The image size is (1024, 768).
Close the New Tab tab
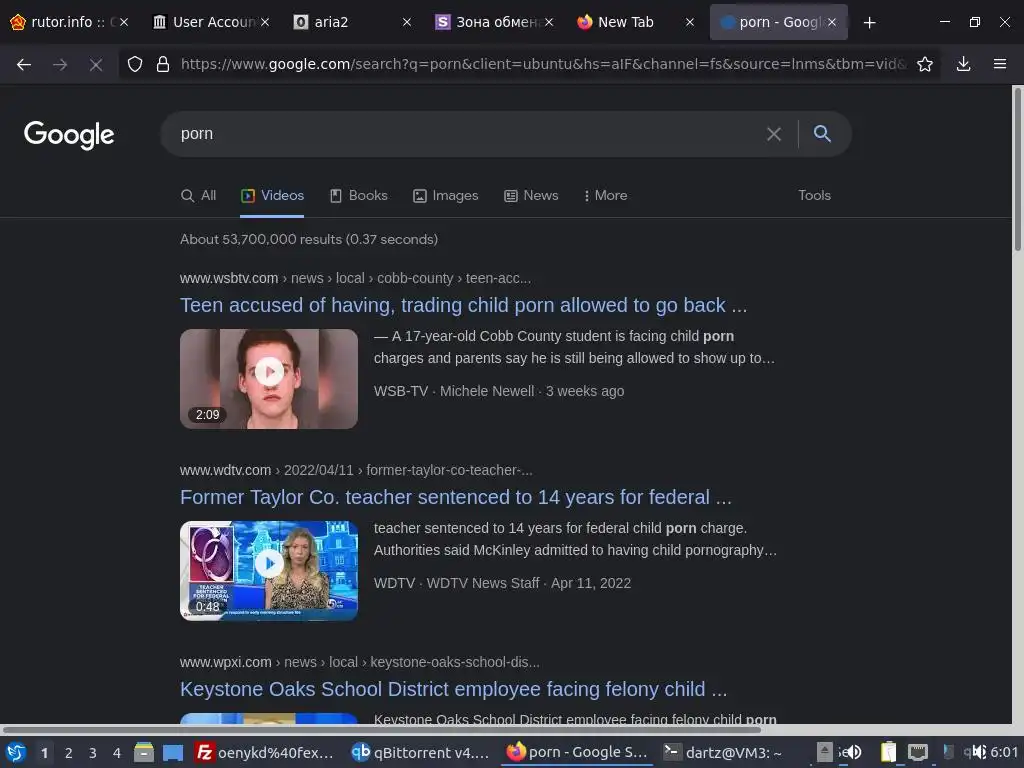690,22
